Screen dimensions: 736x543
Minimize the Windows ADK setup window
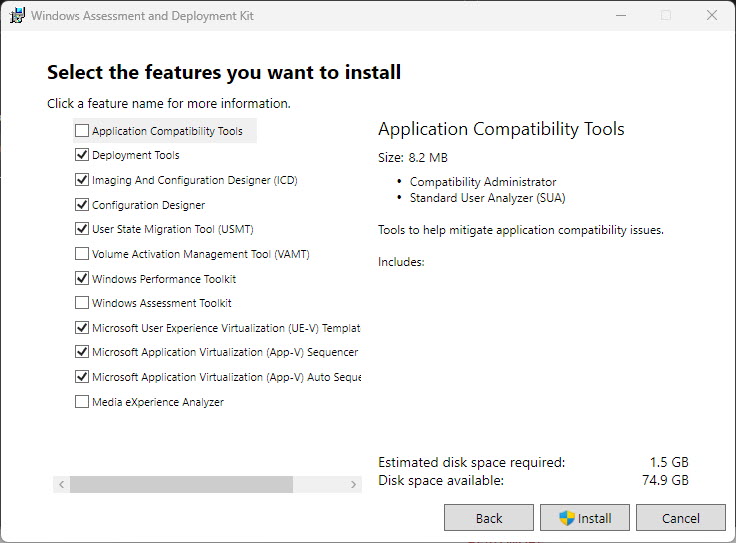(621, 15)
